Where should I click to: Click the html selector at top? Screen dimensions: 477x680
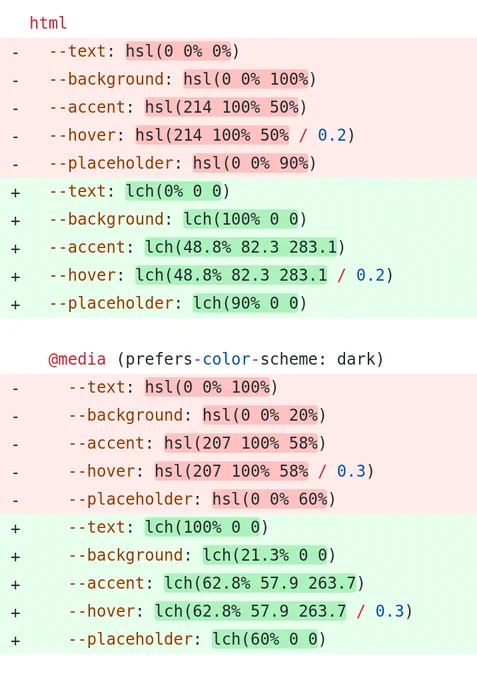point(48,23)
